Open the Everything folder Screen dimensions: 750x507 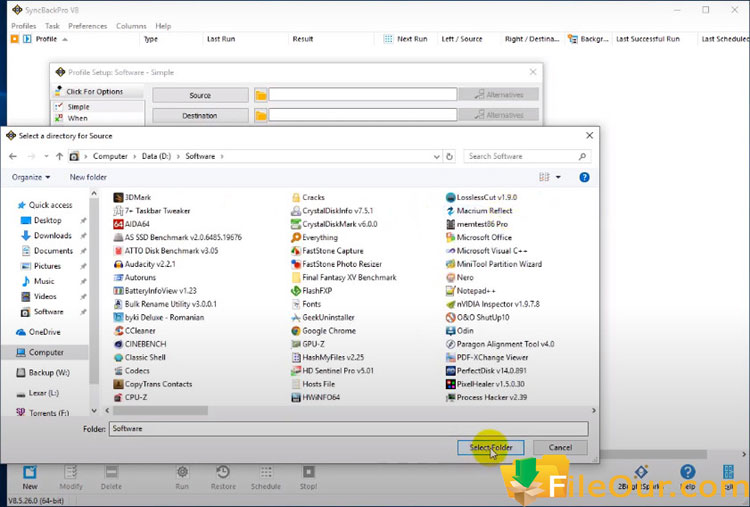314,237
